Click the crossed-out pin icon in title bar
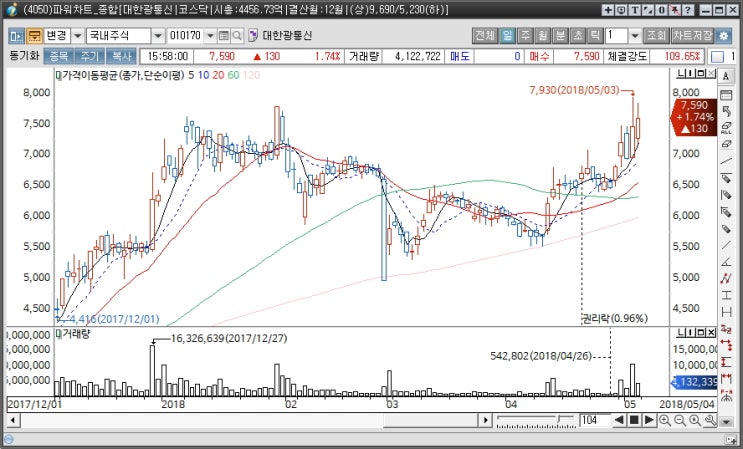The image size is (743, 449). pyautogui.click(x=675, y=10)
